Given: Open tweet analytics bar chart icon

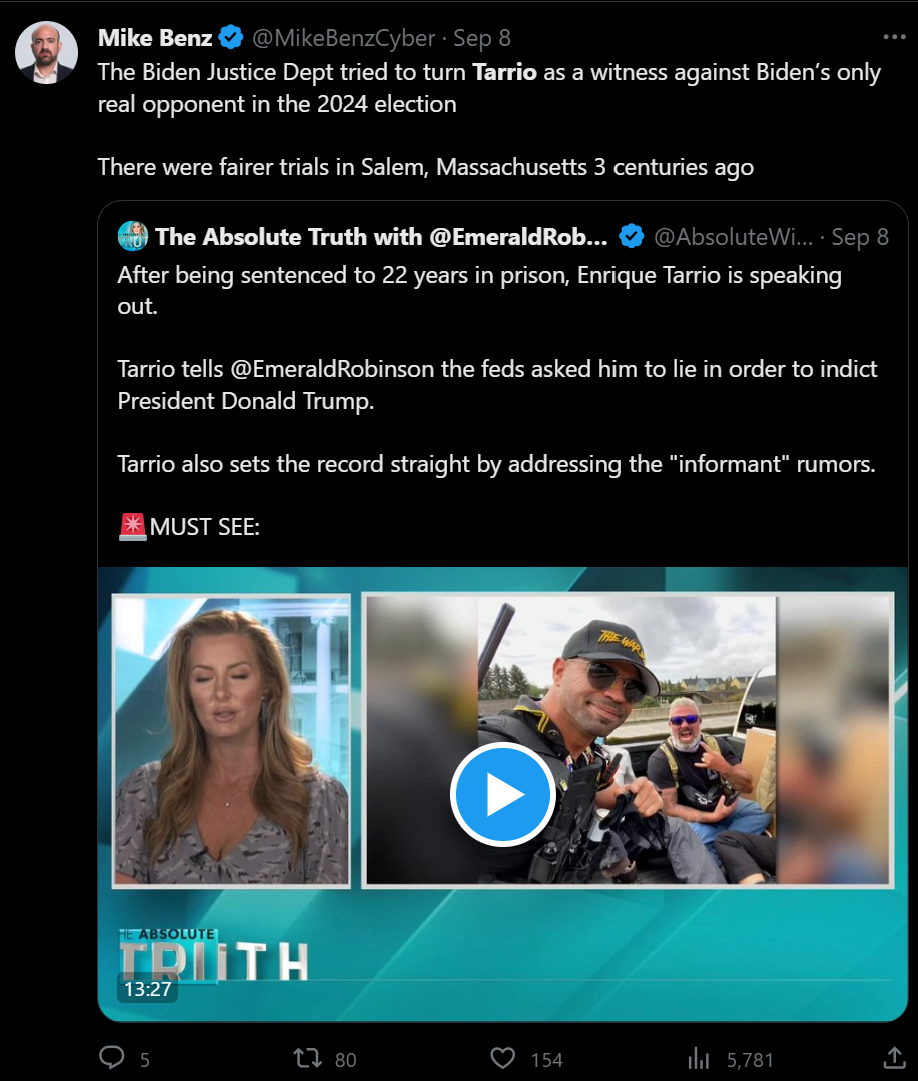Looking at the screenshot, I should [700, 1058].
